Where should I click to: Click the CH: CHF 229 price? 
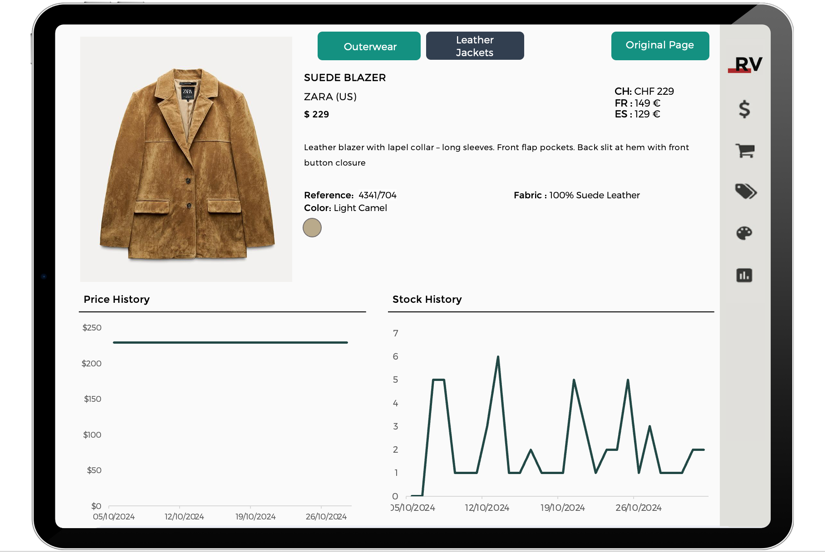(644, 91)
